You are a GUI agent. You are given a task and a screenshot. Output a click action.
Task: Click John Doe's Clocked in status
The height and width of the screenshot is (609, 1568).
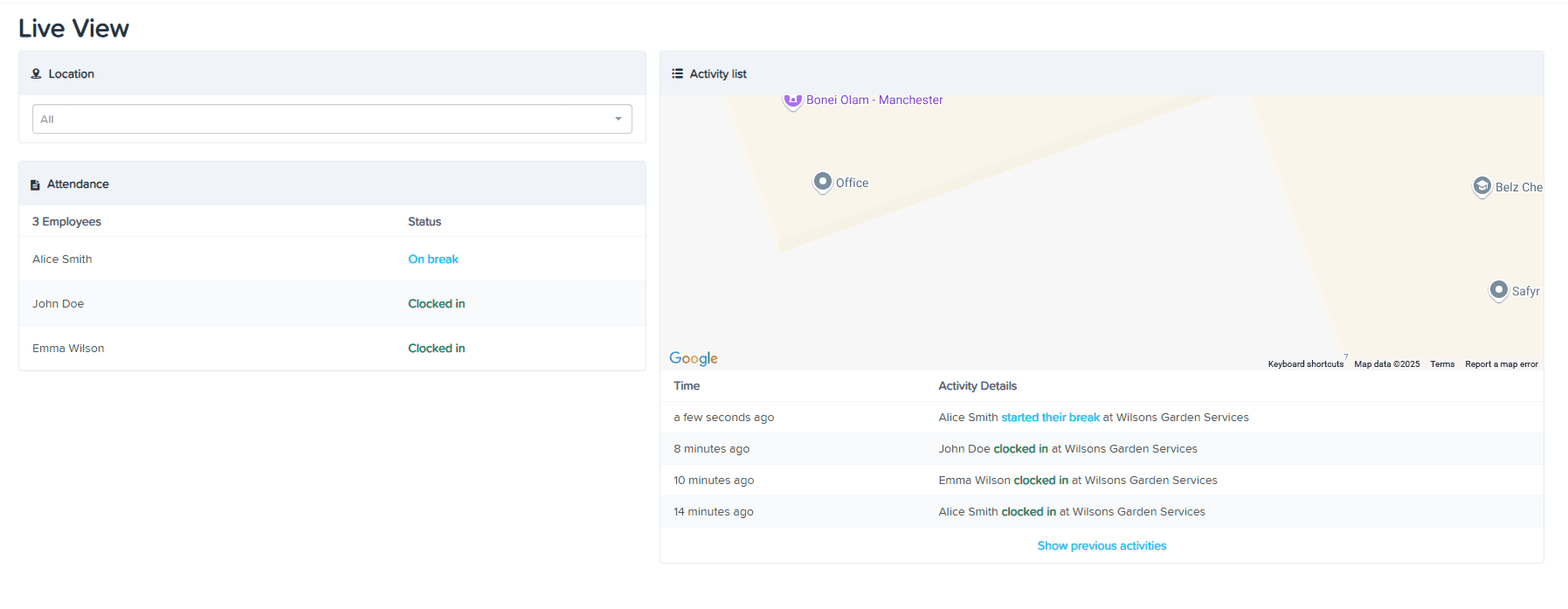coord(437,304)
